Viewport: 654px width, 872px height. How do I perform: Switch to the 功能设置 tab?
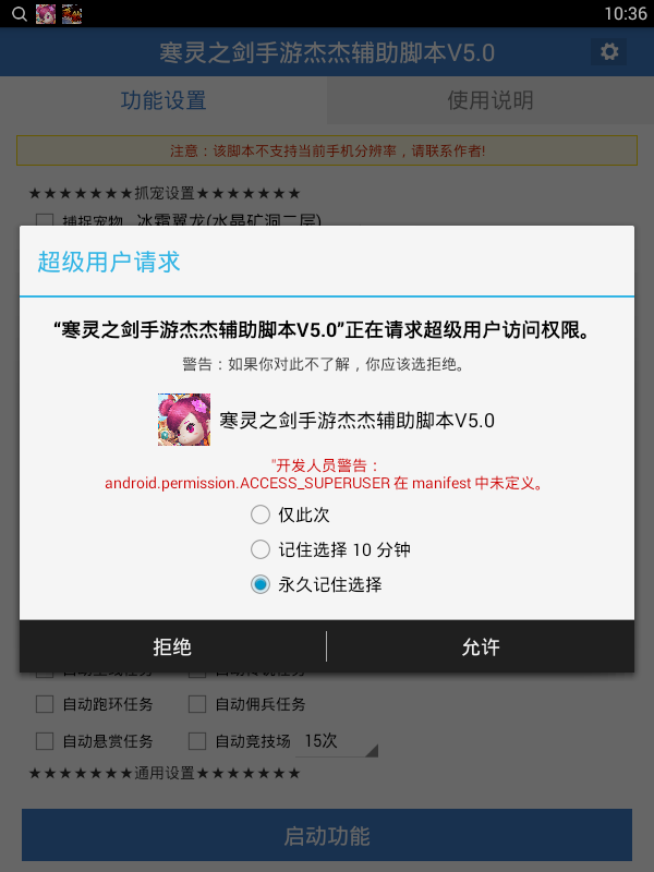164,101
